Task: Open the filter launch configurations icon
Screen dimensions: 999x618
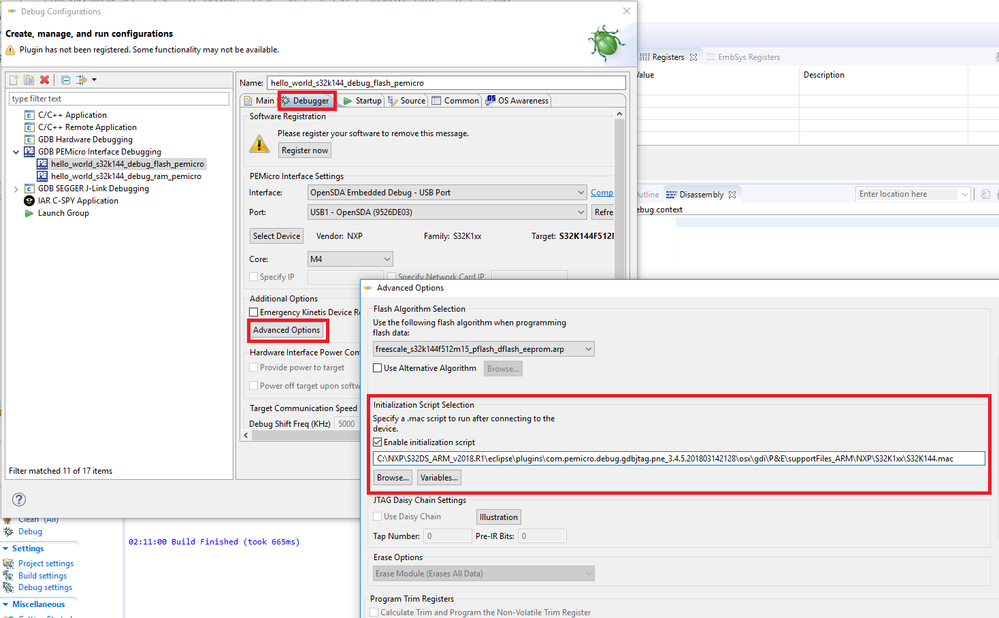Action: click(x=82, y=80)
